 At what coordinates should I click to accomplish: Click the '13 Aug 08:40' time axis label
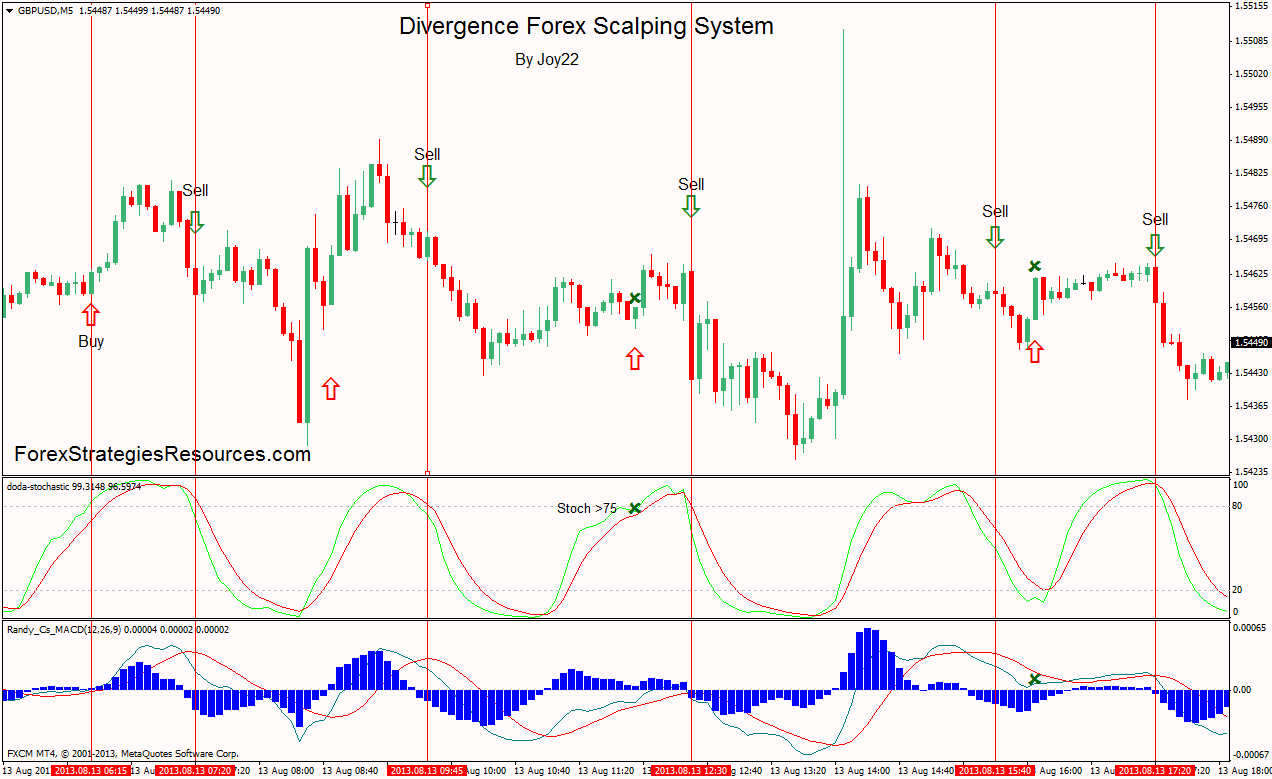tap(350, 772)
